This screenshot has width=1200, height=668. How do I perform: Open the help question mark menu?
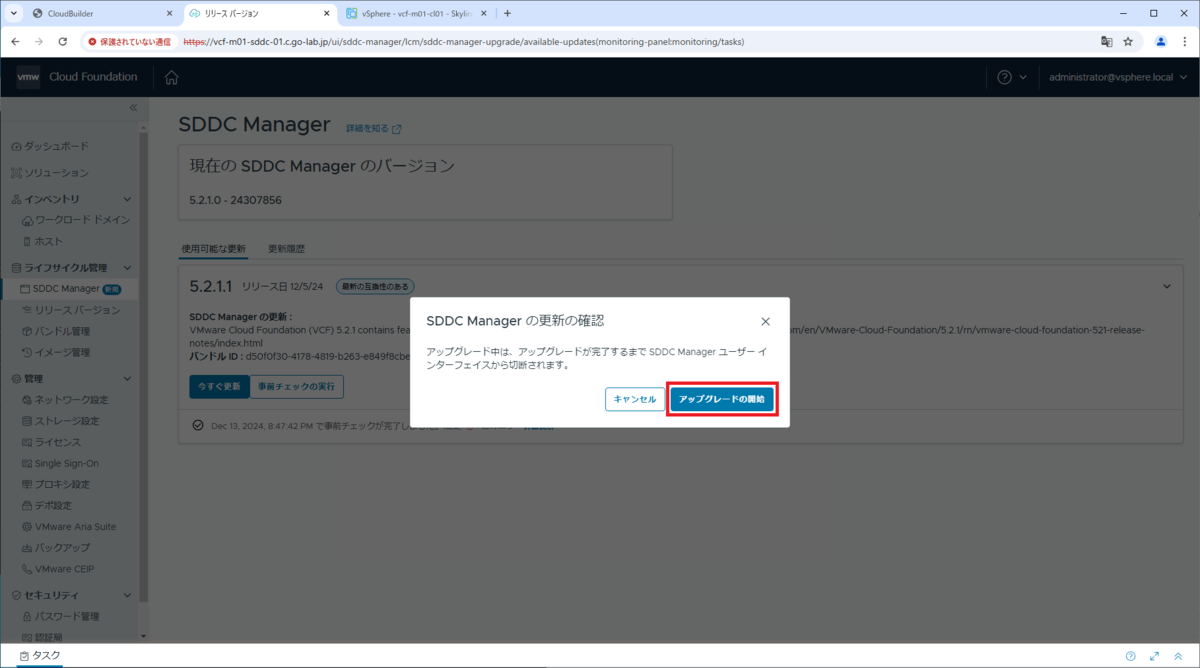click(1012, 78)
